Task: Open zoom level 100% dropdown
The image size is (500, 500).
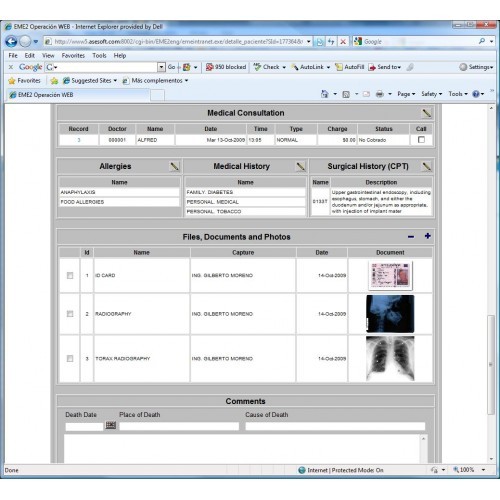Action: [x=483, y=470]
